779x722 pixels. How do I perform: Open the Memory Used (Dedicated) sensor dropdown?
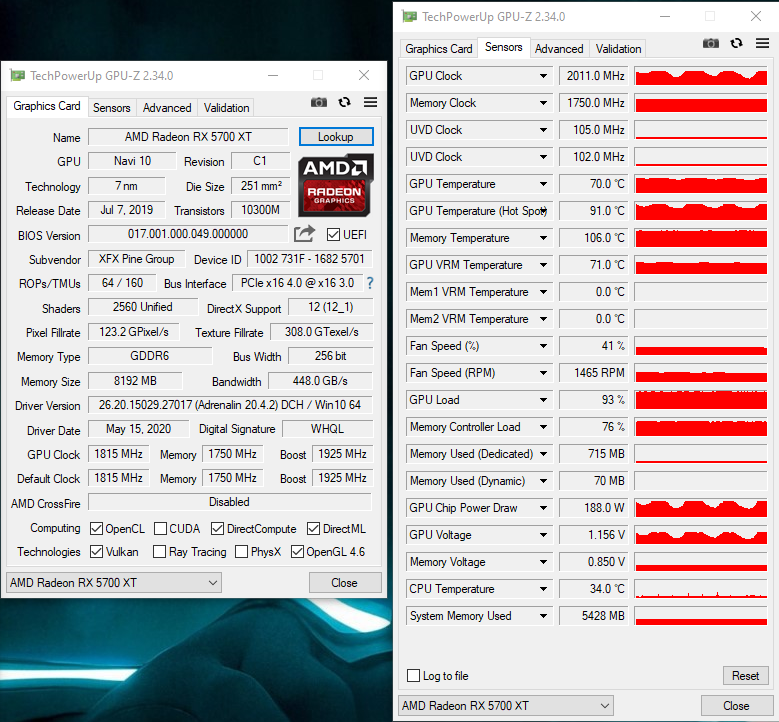click(x=544, y=454)
